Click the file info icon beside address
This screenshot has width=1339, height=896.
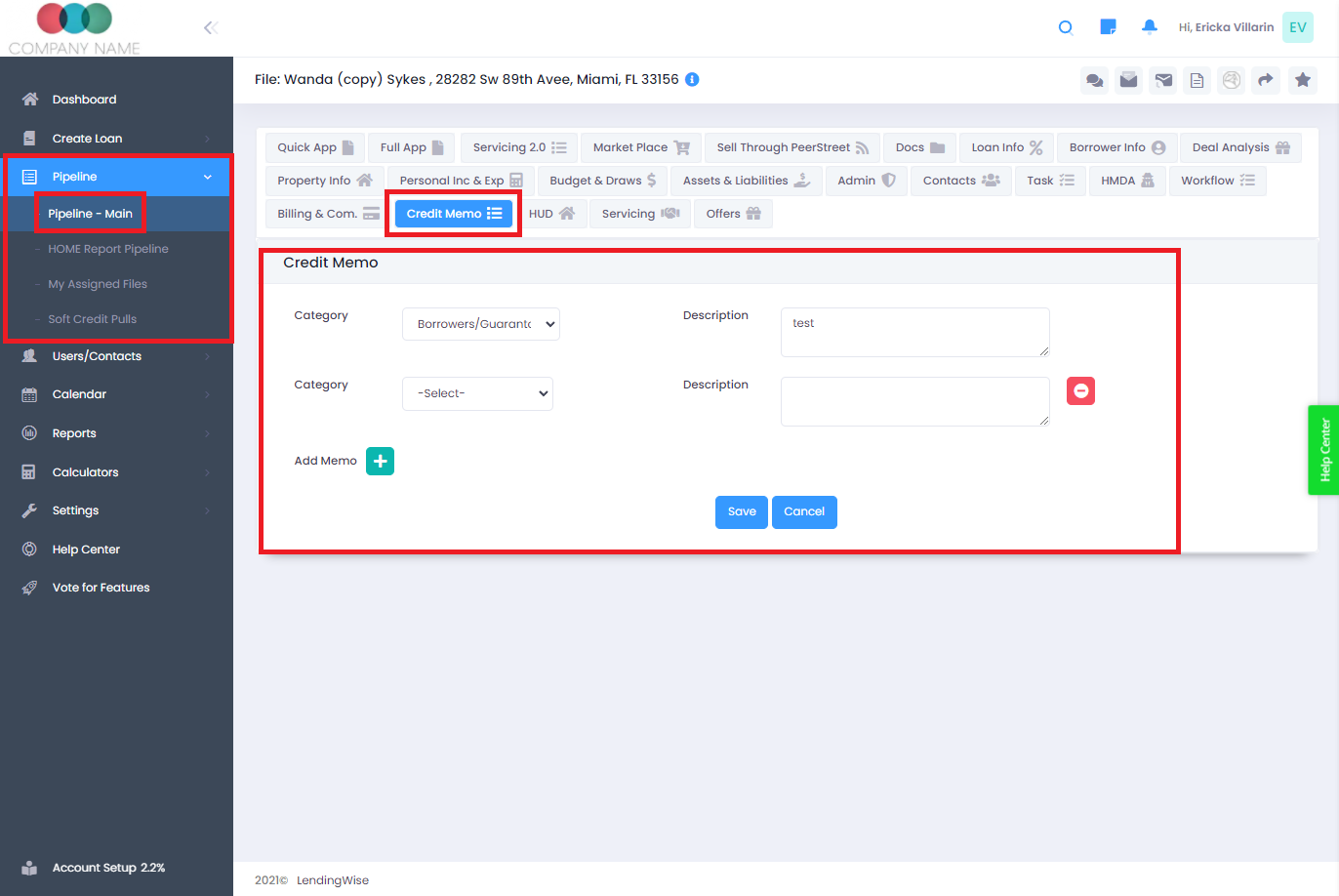pyautogui.click(x=692, y=80)
